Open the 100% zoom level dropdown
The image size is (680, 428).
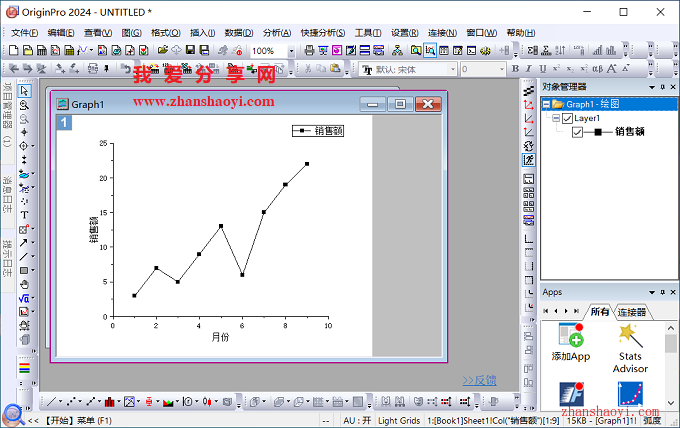point(291,51)
